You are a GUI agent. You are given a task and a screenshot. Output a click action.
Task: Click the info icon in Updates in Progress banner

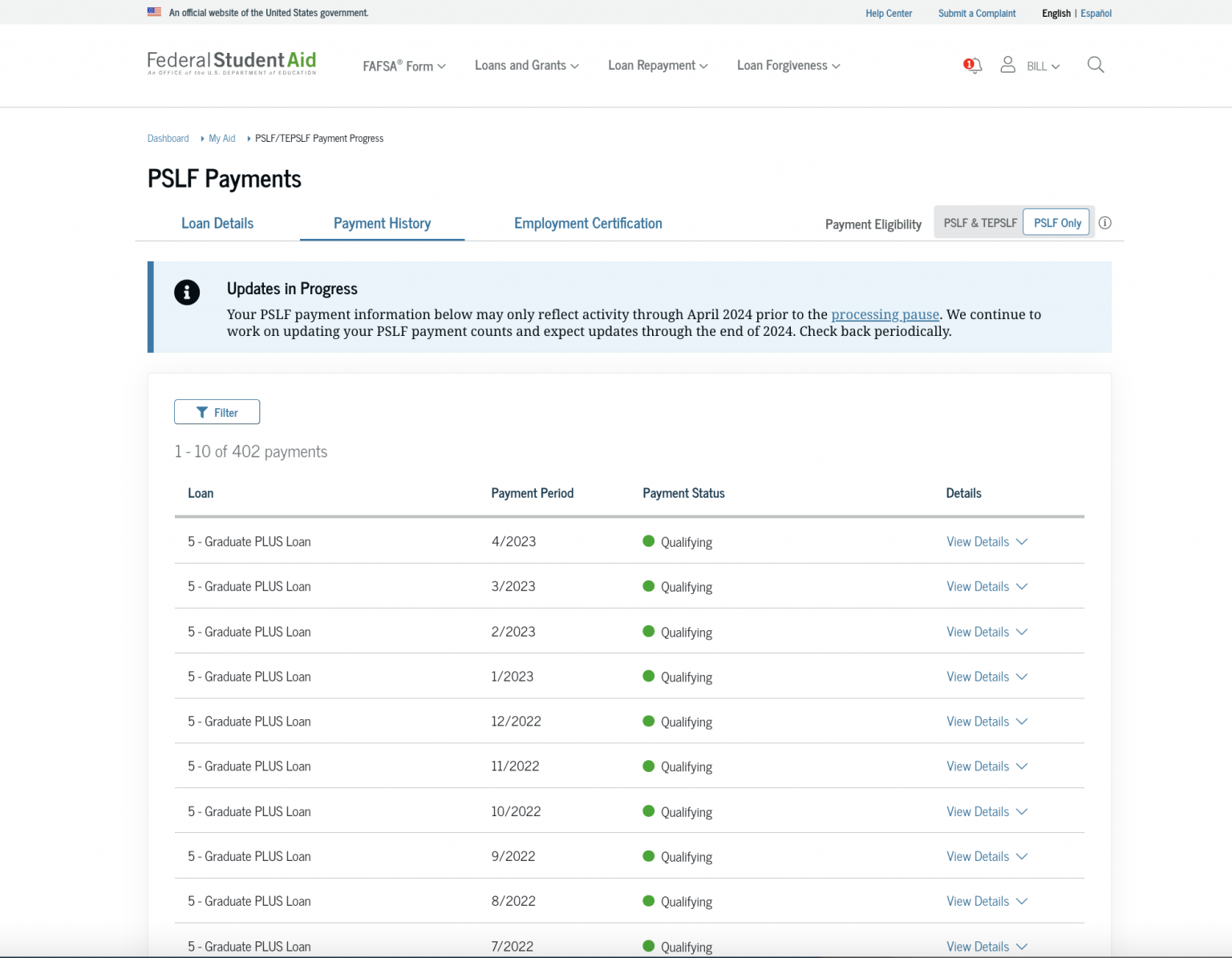coord(187,293)
